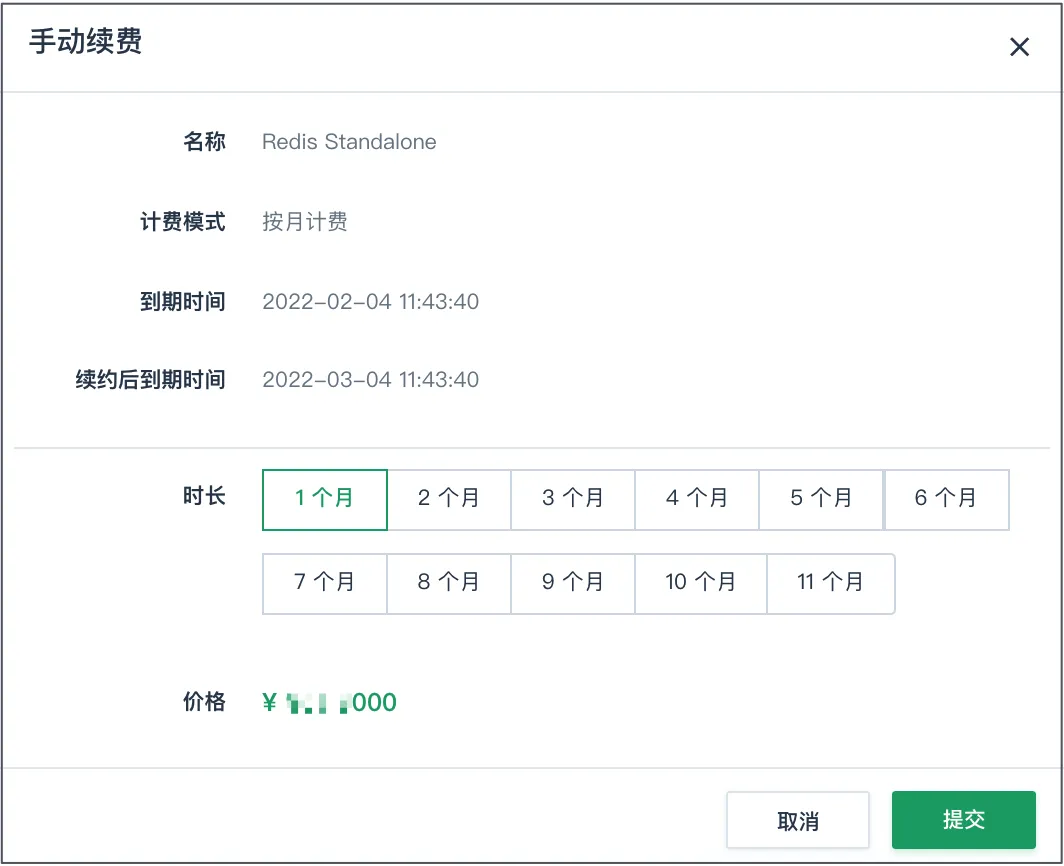The image size is (1064, 866).
Task: Click the 价格 label
Action: pos(204,702)
